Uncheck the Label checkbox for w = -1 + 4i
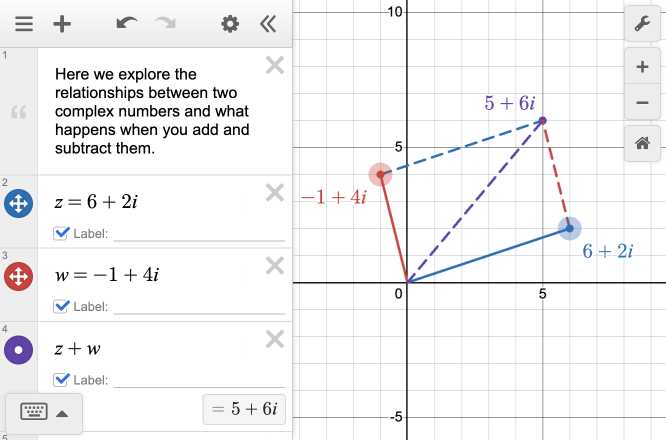 pyautogui.click(x=61, y=306)
